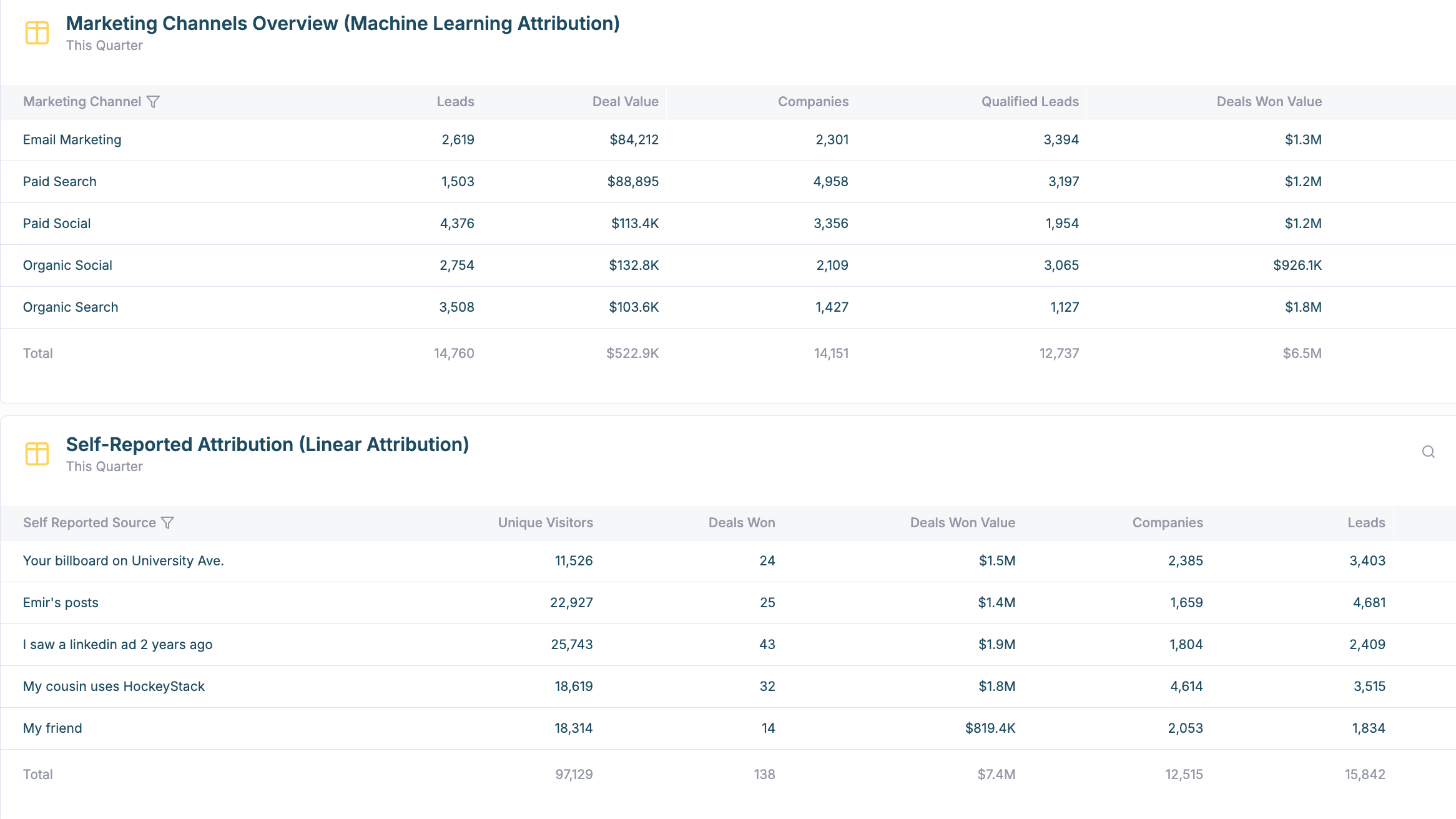Click the Organic Social channel name
This screenshot has width=1456, height=819.
[x=67, y=266]
